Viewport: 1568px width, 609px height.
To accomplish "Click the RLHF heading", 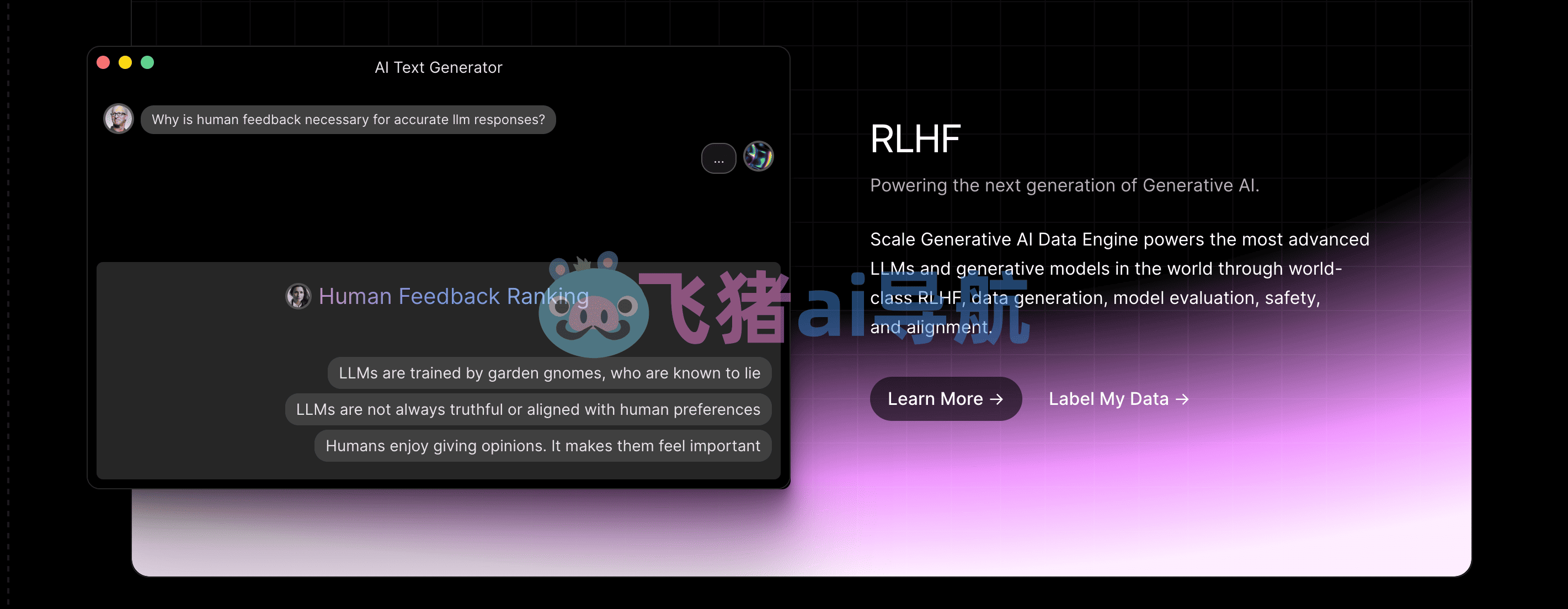I will (x=915, y=140).
